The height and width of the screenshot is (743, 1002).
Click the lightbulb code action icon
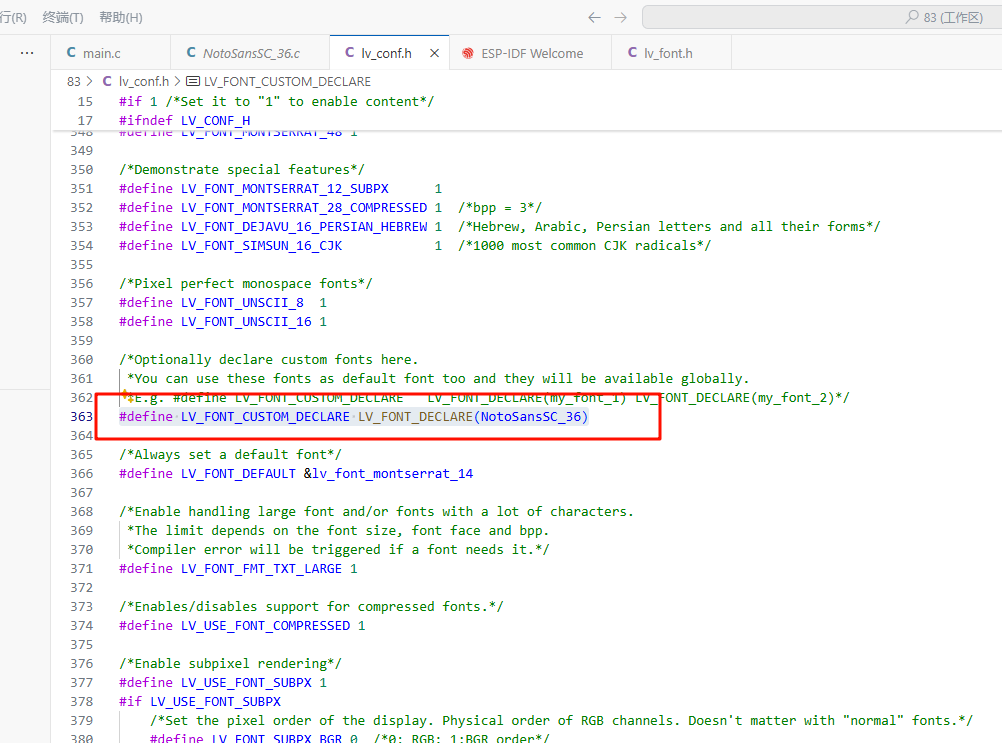[127, 397]
